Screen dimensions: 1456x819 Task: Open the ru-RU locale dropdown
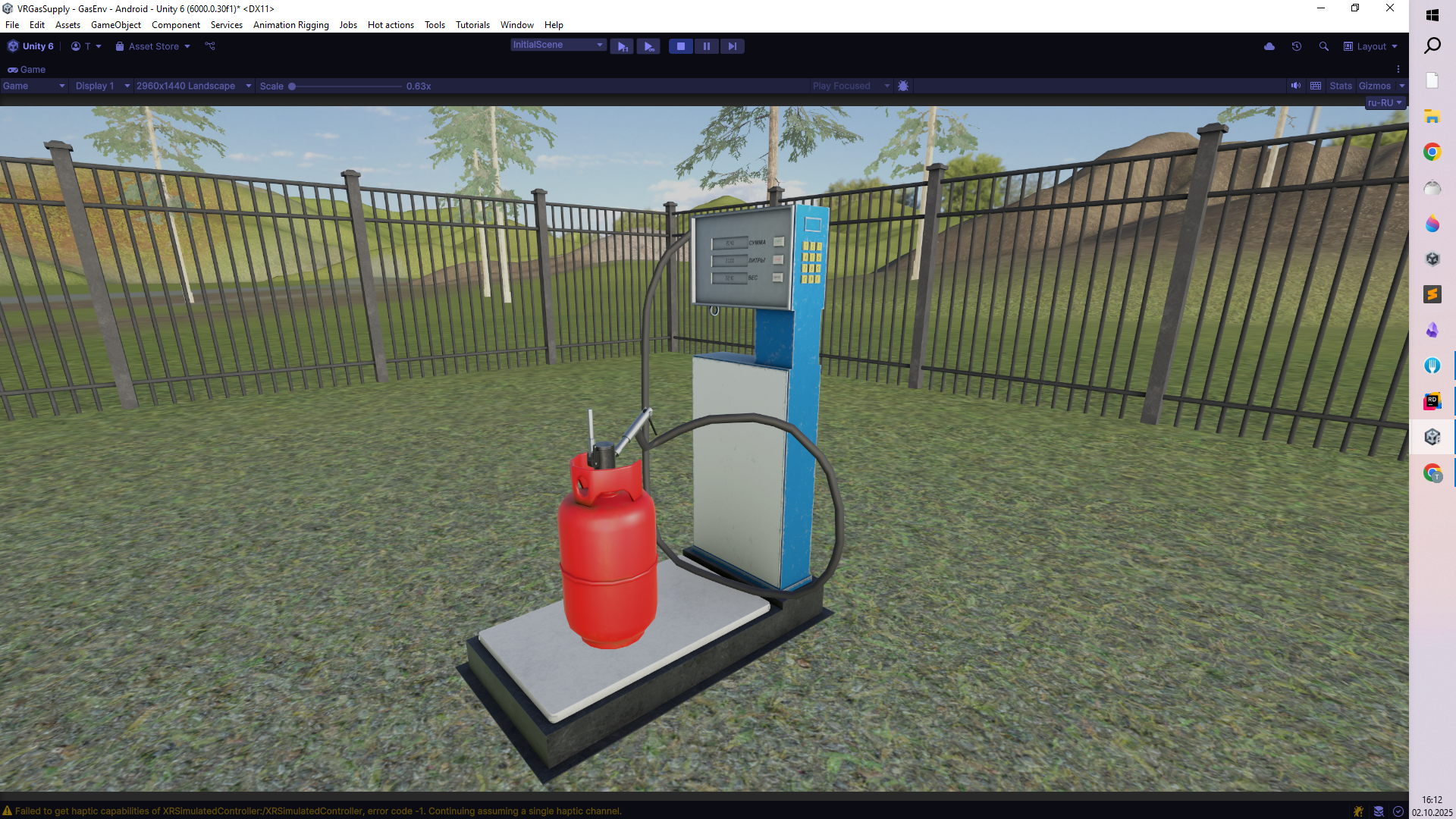[x=1385, y=103]
